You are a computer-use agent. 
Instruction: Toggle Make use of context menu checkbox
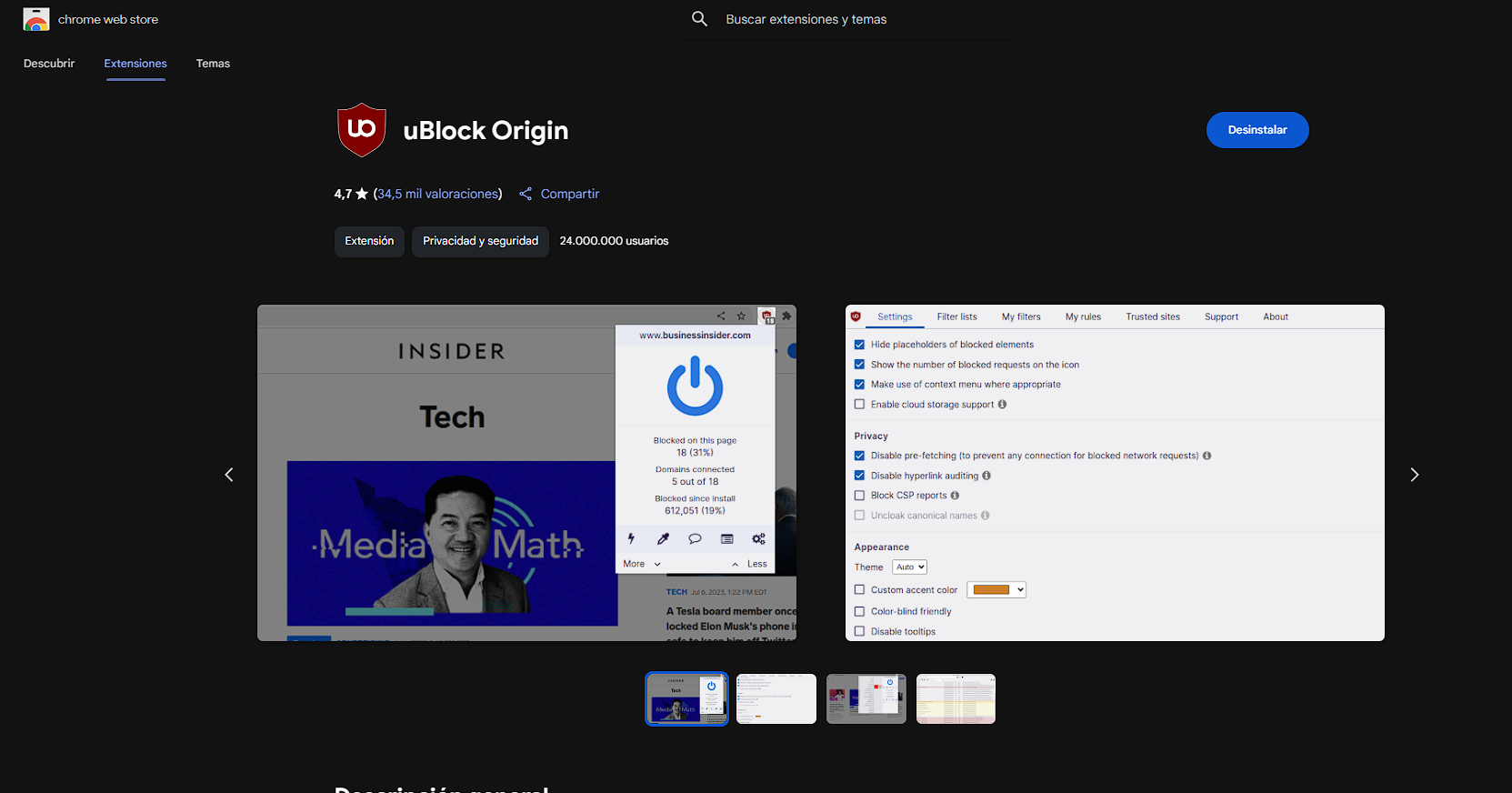pyautogui.click(x=859, y=385)
